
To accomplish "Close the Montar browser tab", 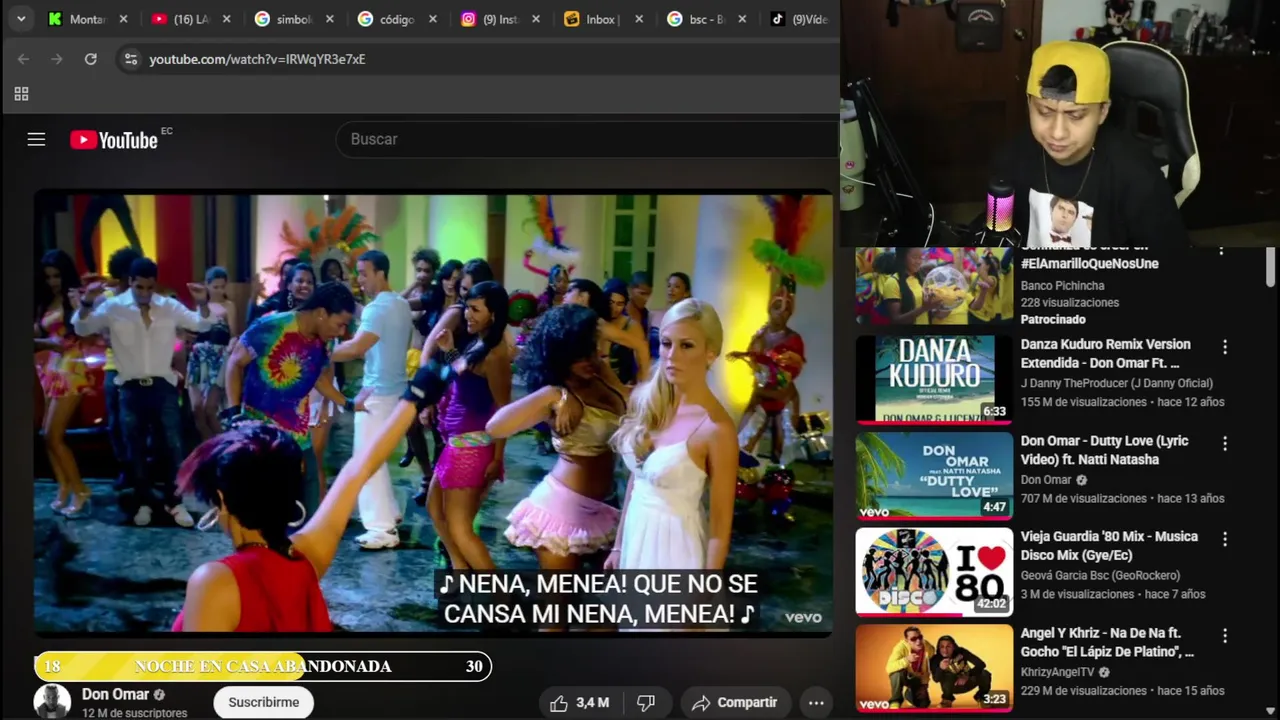I will click(x=123, y=19).
